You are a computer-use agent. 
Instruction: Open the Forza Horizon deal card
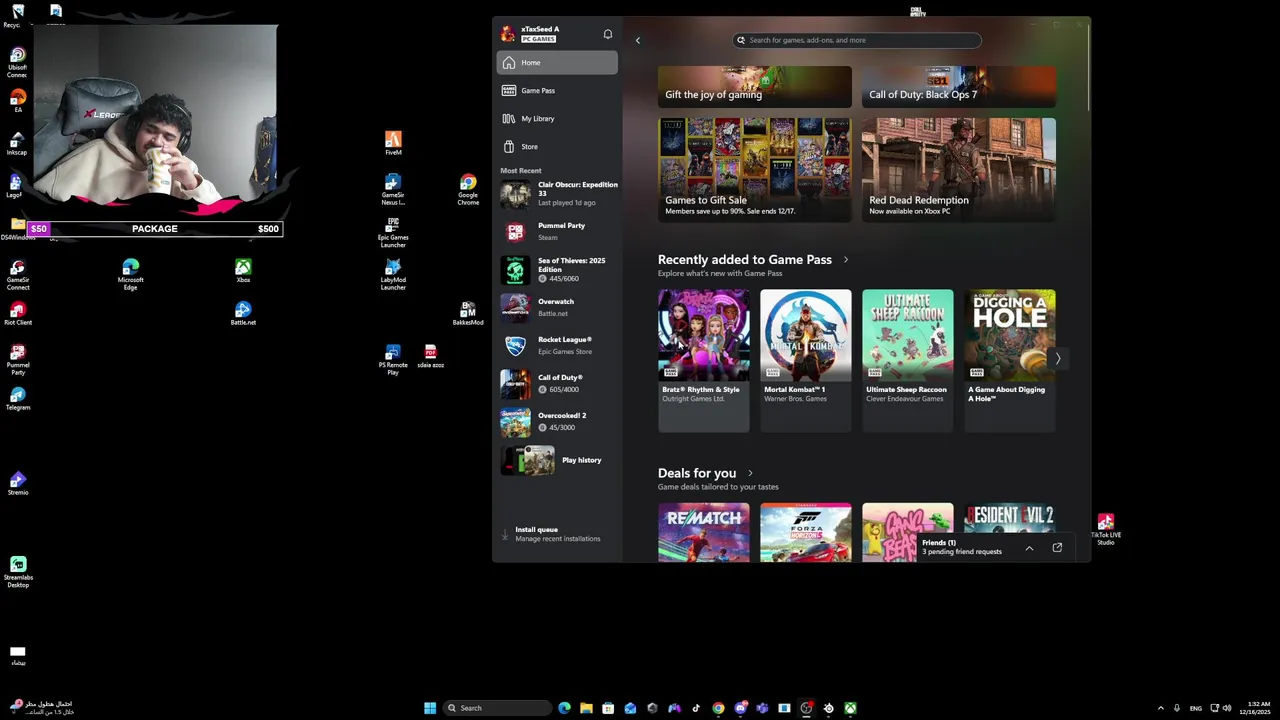pos(806,532)
